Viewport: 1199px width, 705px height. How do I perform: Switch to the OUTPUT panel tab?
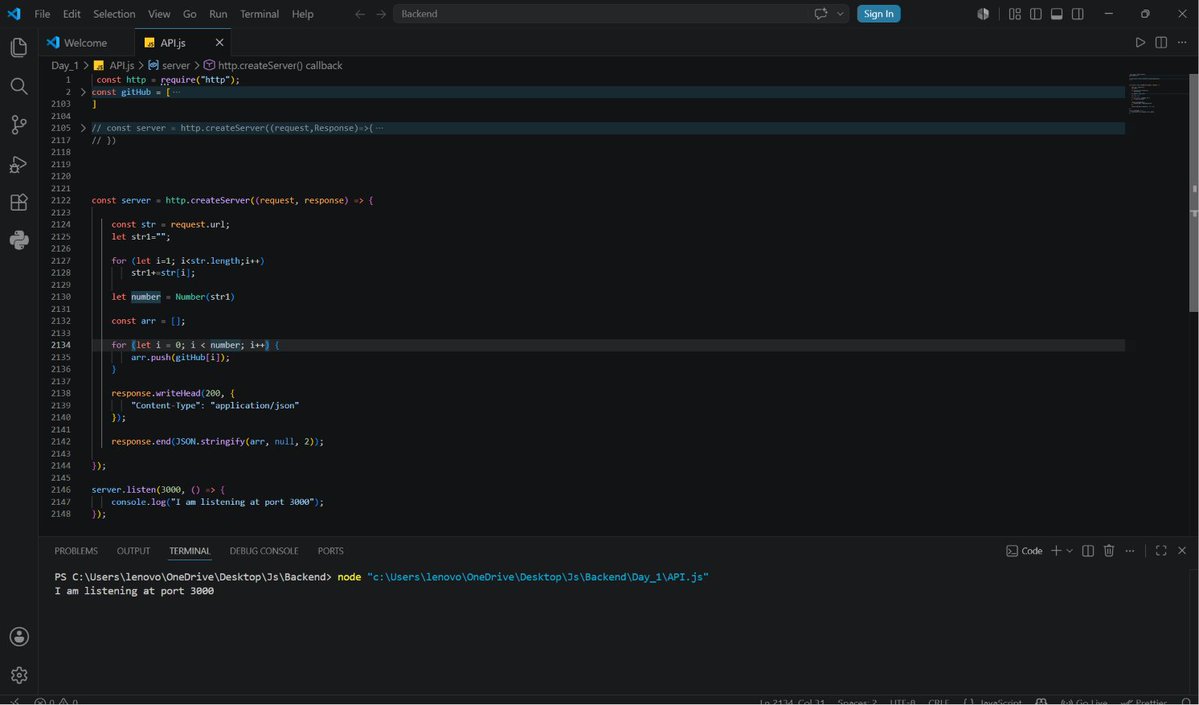tap(133, 551)
